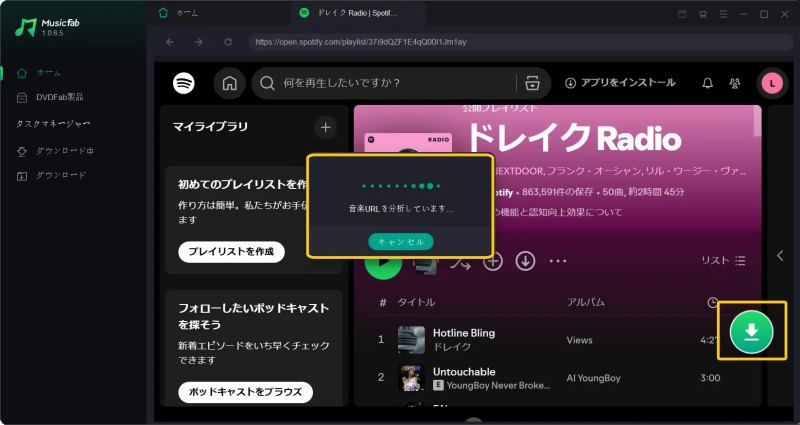Click the アルバム column header

(586, 302)
